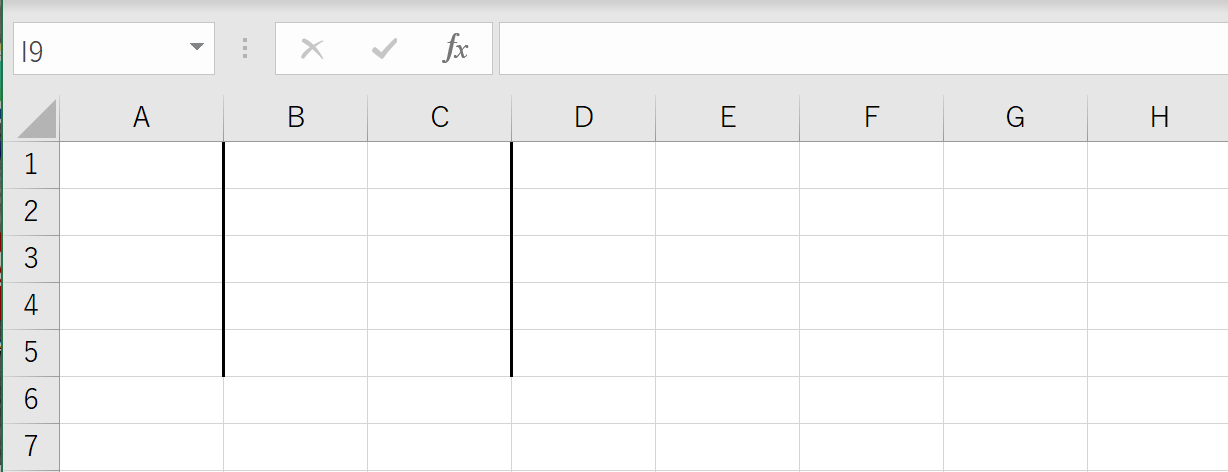Select cell B2 between the bold borders

tap(296, 212)
